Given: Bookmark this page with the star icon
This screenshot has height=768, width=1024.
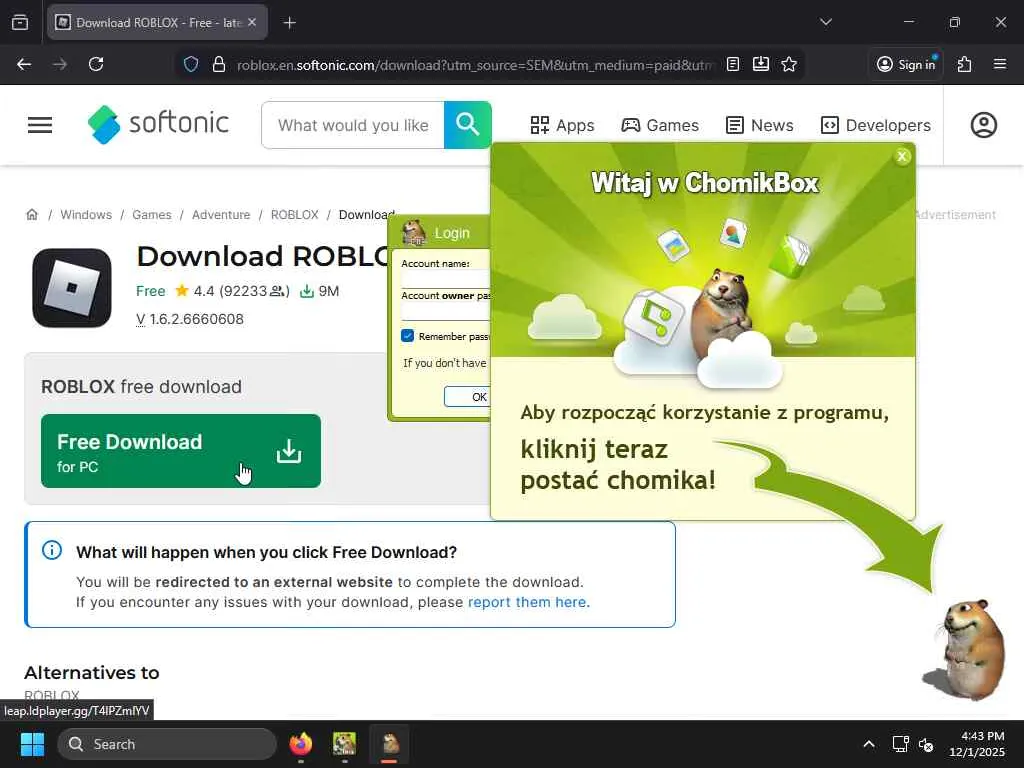Looking at the screenshot, I should pos(789,64).
